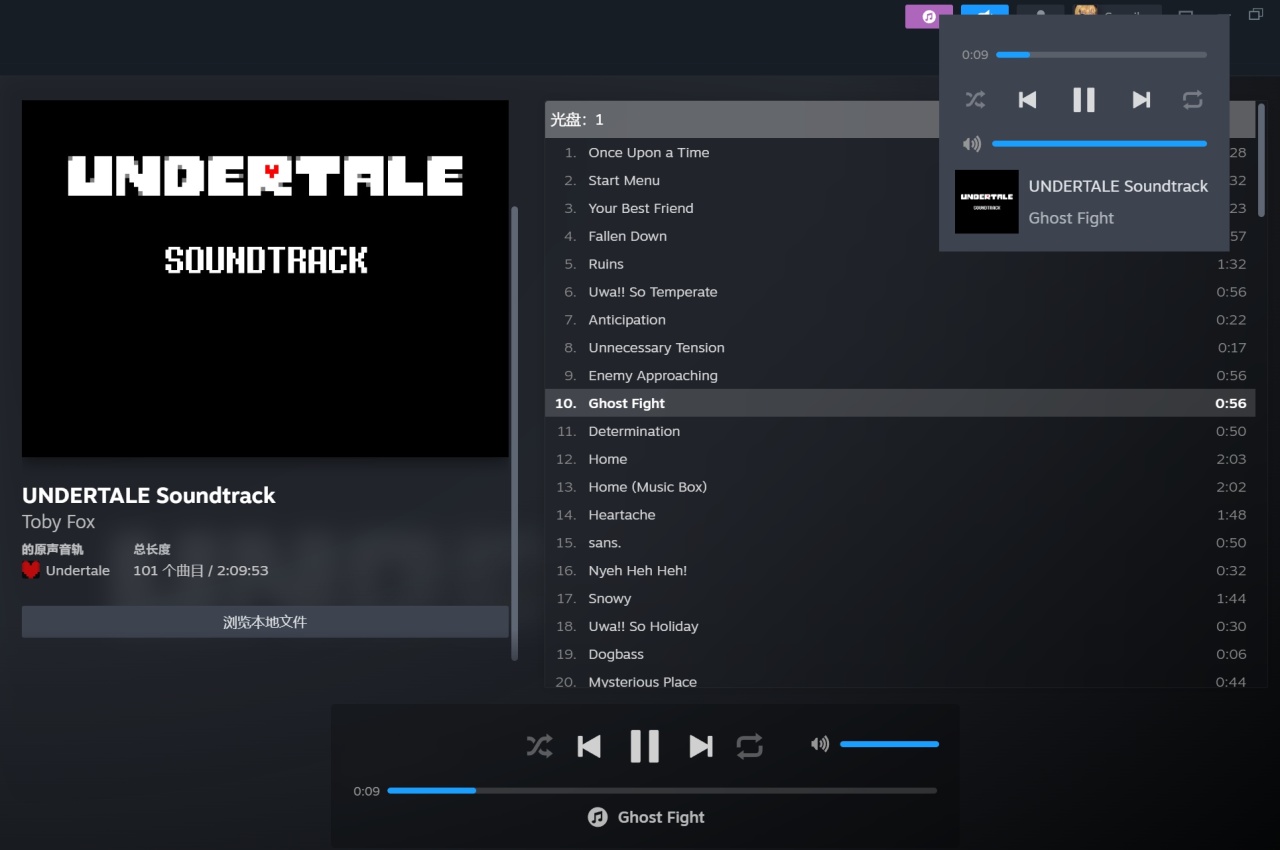Play track 11 Determination
1280x850 pixels.
click(900, 431)
